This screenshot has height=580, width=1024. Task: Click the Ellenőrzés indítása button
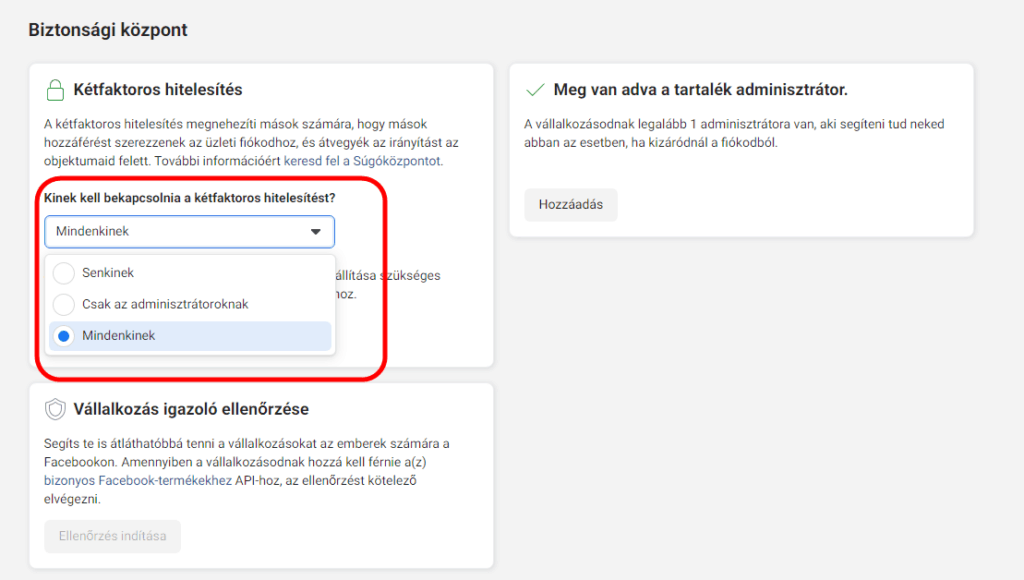pyautogui.click(x=112, y=536)
